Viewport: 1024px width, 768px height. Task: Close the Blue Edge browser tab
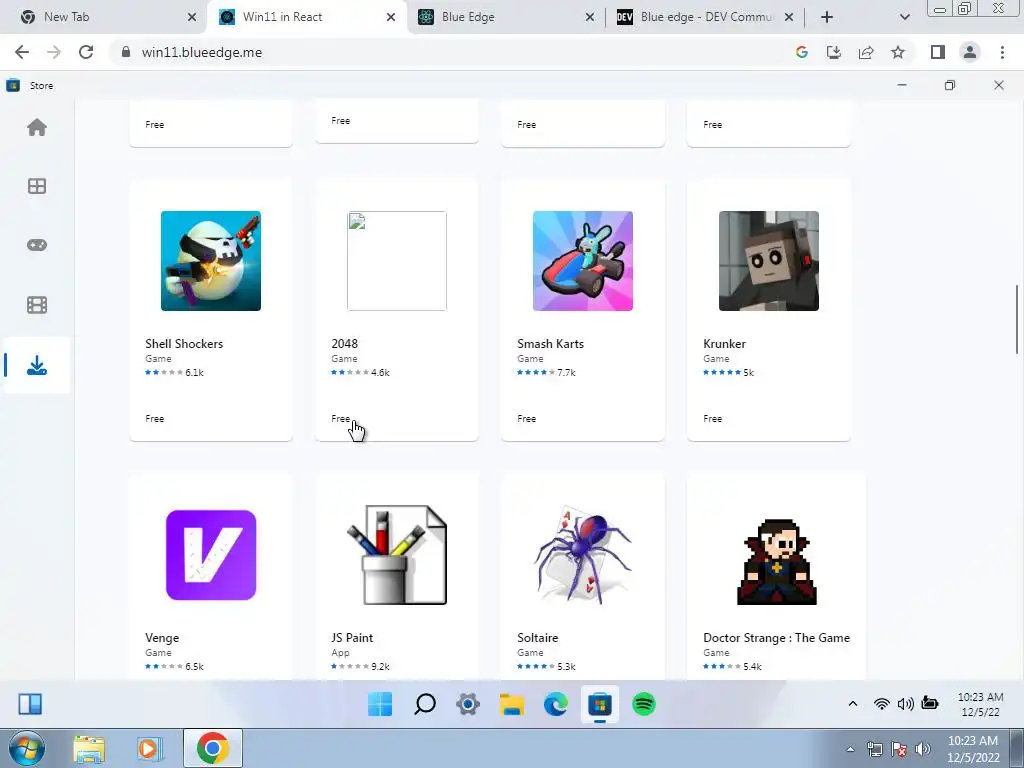coord(590,17)
